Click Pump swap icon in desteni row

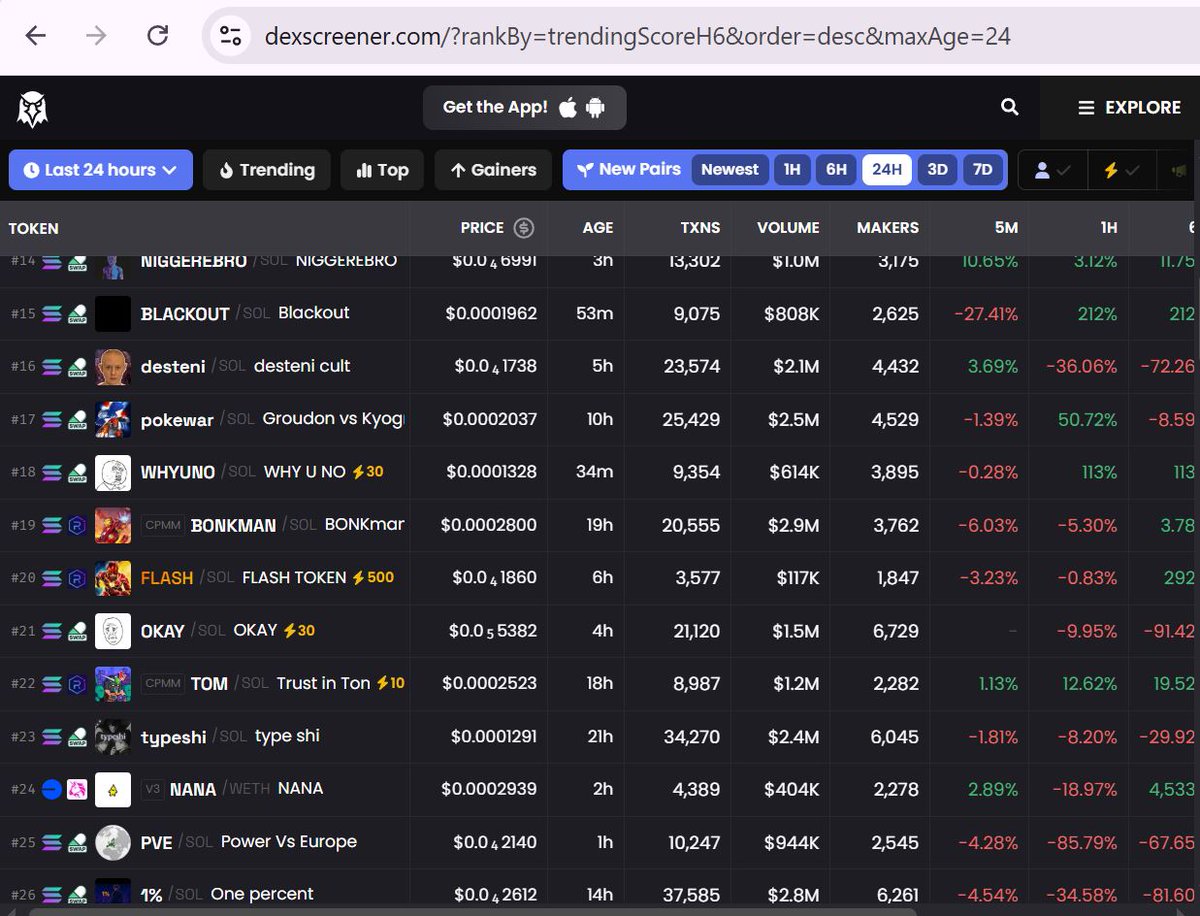[77, 367]
